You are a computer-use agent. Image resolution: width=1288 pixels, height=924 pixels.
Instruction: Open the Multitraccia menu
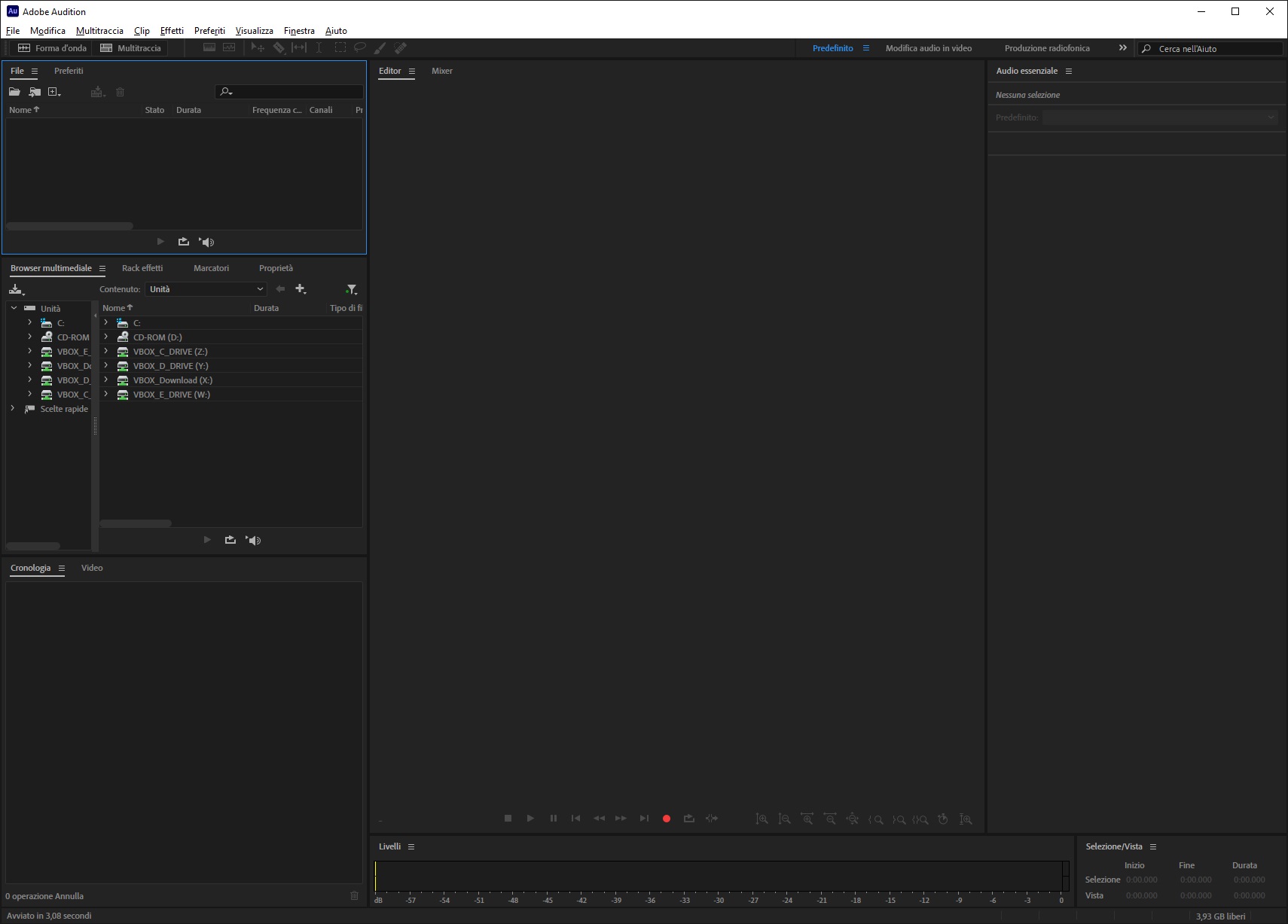coord(99,31)
